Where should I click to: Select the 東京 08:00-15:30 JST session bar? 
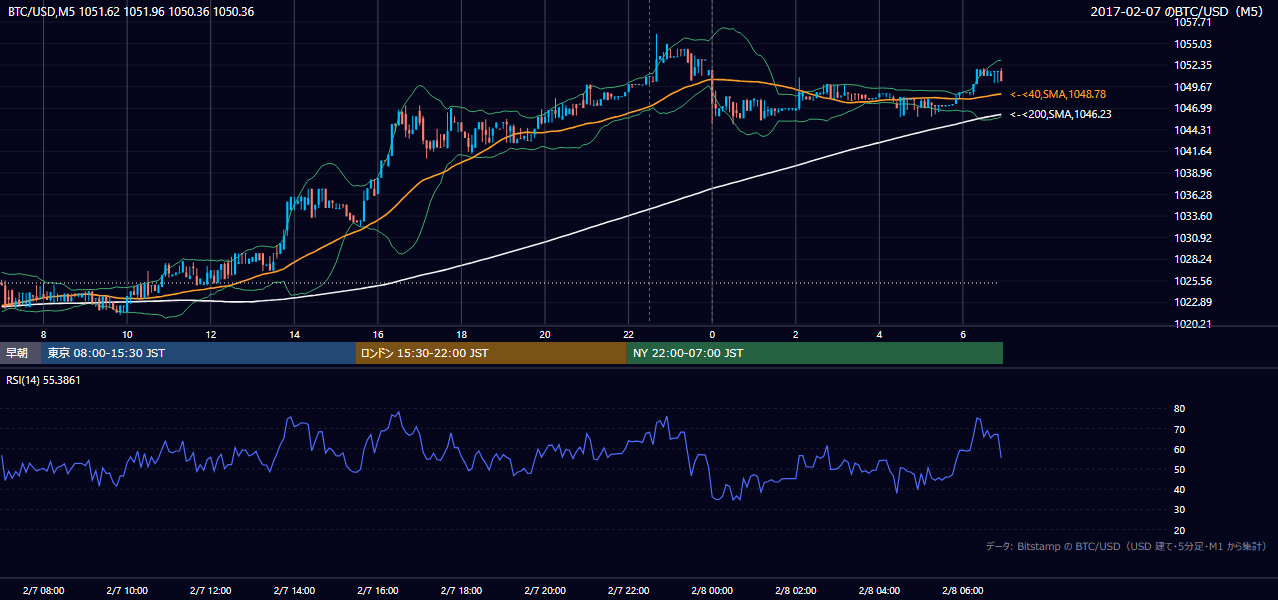[x=198, y=353]
